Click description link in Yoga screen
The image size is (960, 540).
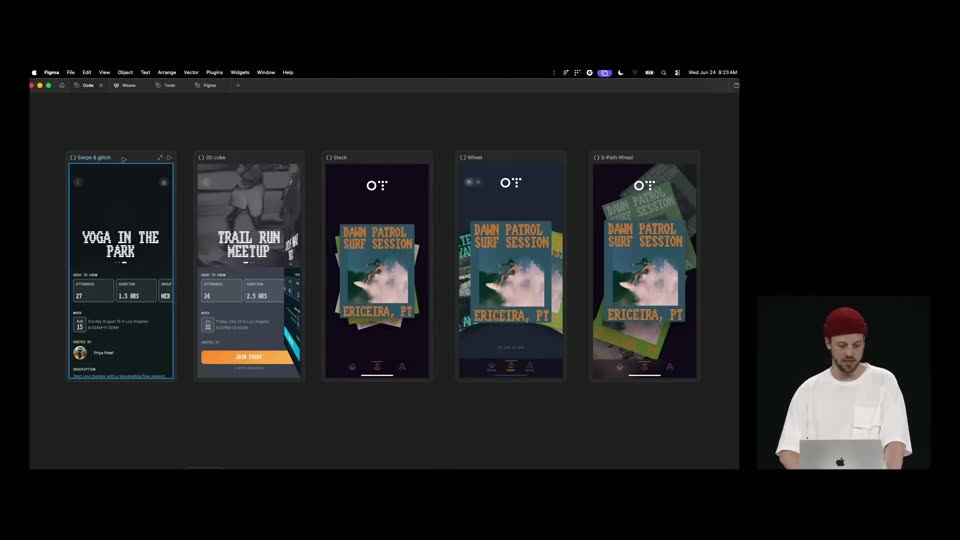click(119, 376)
